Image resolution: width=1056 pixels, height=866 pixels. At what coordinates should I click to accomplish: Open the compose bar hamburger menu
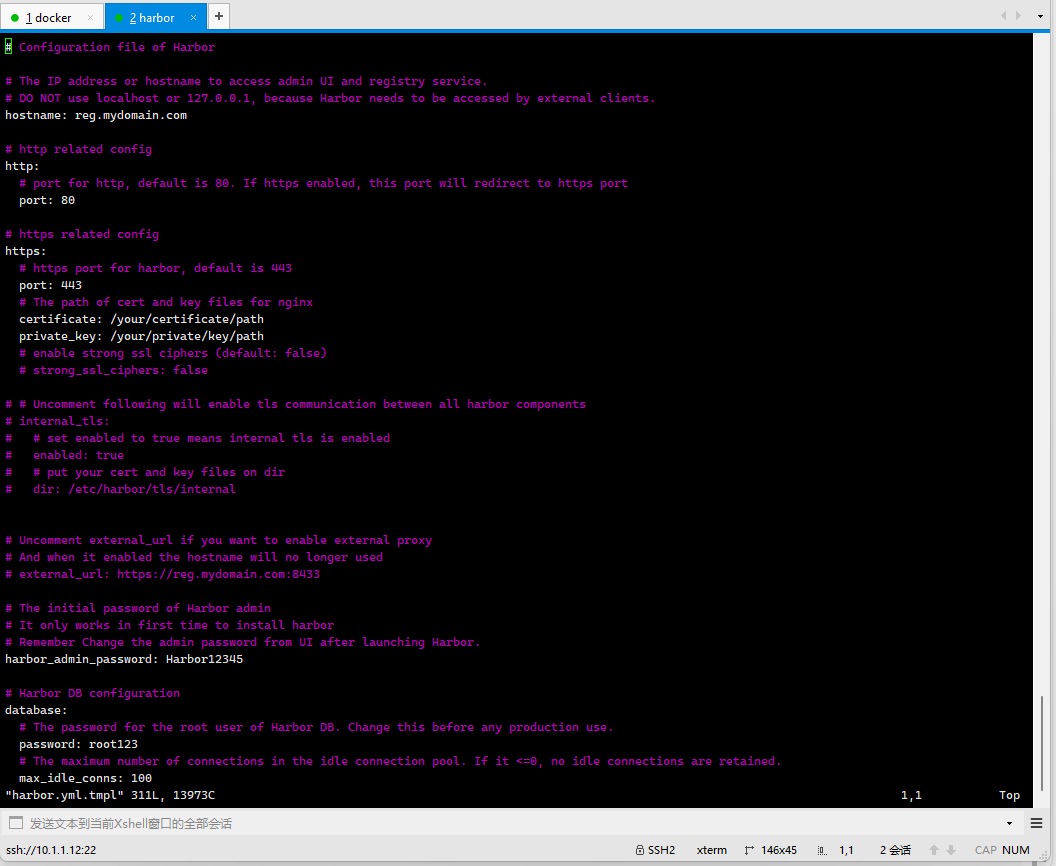click(1036, 823)
